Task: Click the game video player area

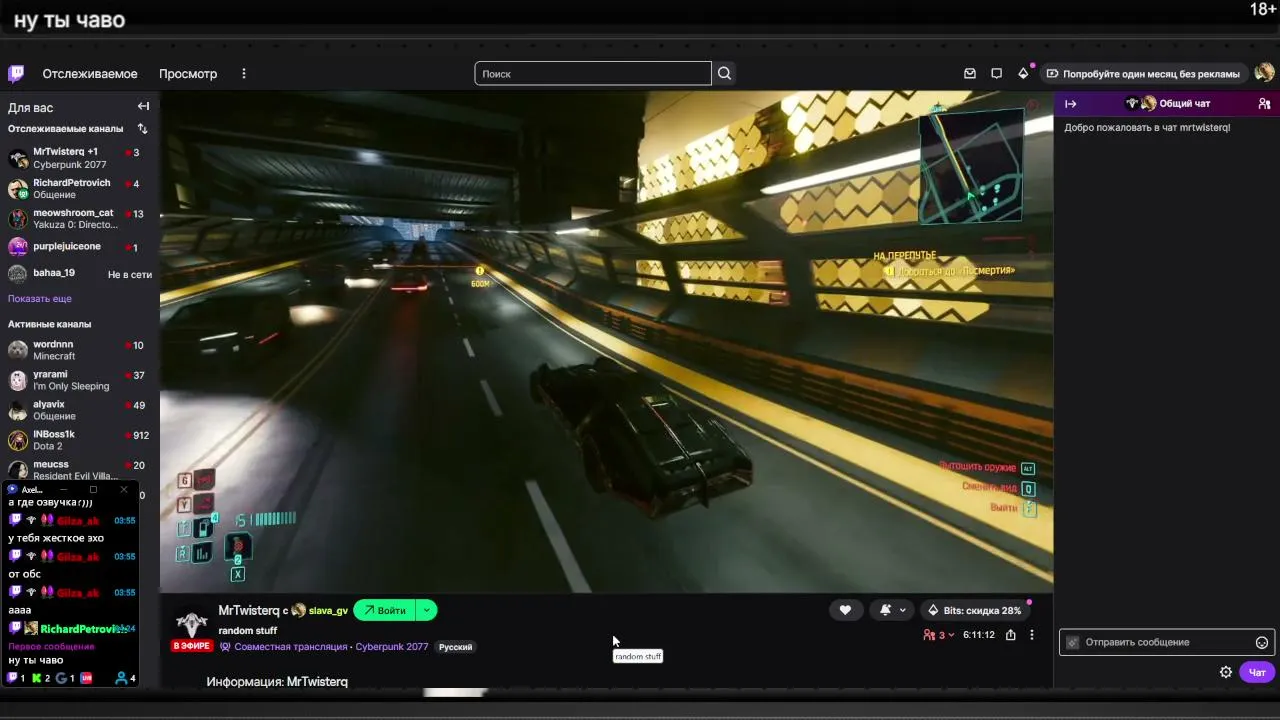Action: (606, 341)
